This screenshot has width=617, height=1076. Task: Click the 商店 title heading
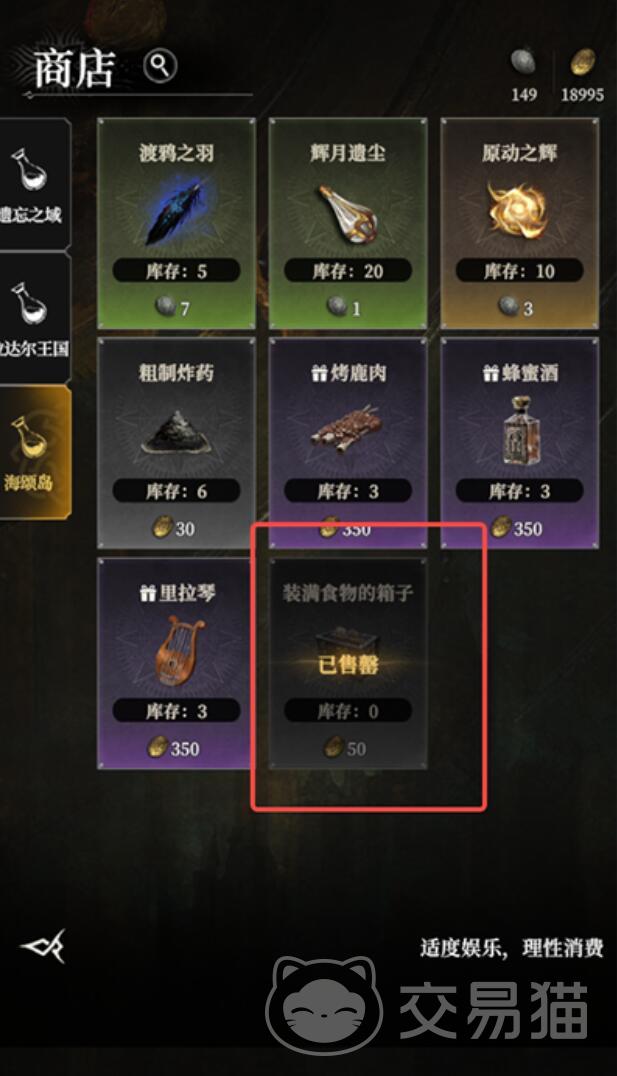click(73, 69)
